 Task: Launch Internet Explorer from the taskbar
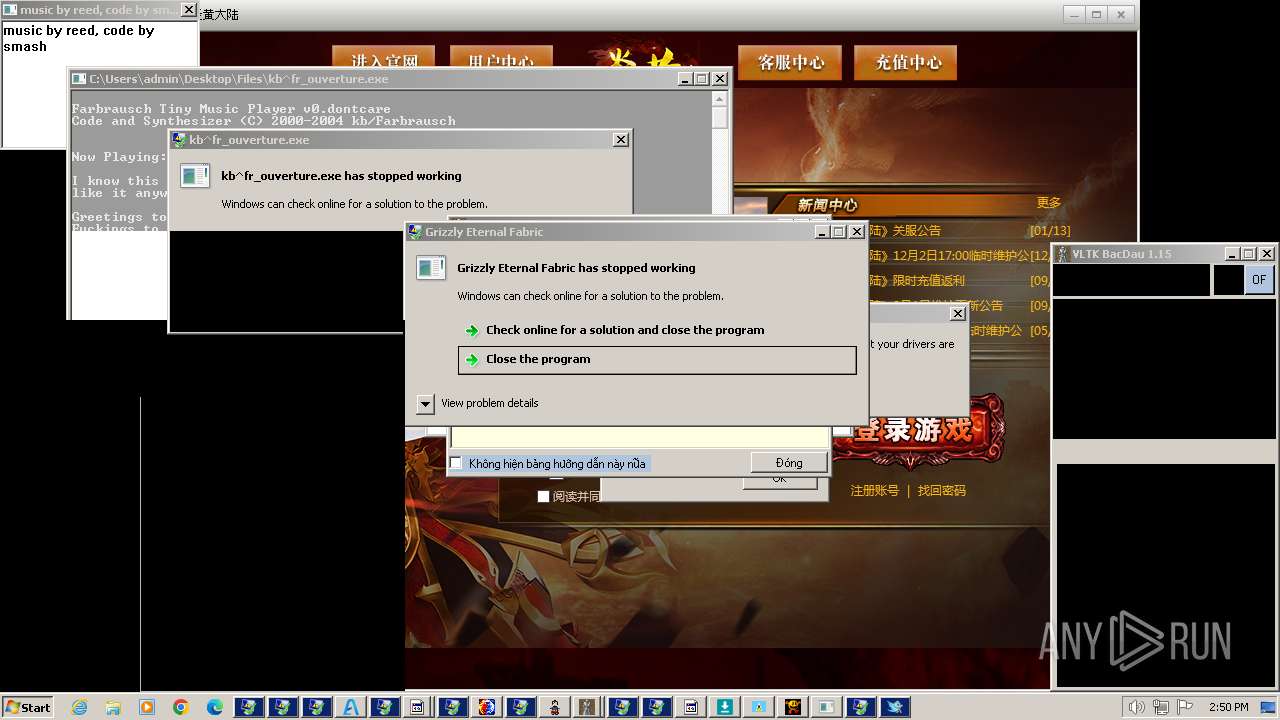point(79,707)
